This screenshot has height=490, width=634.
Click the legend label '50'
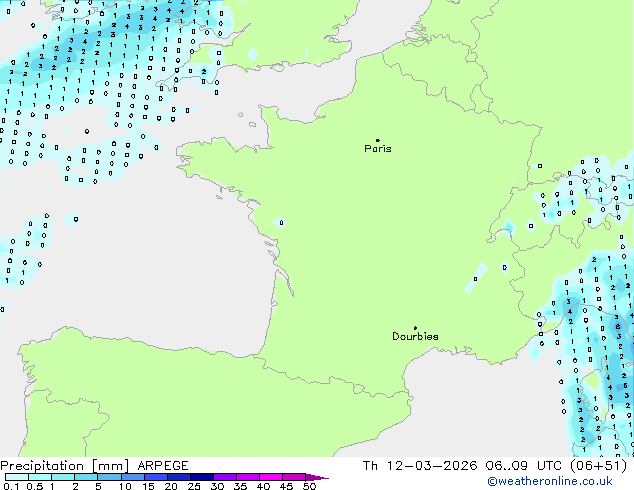[309, 486]
